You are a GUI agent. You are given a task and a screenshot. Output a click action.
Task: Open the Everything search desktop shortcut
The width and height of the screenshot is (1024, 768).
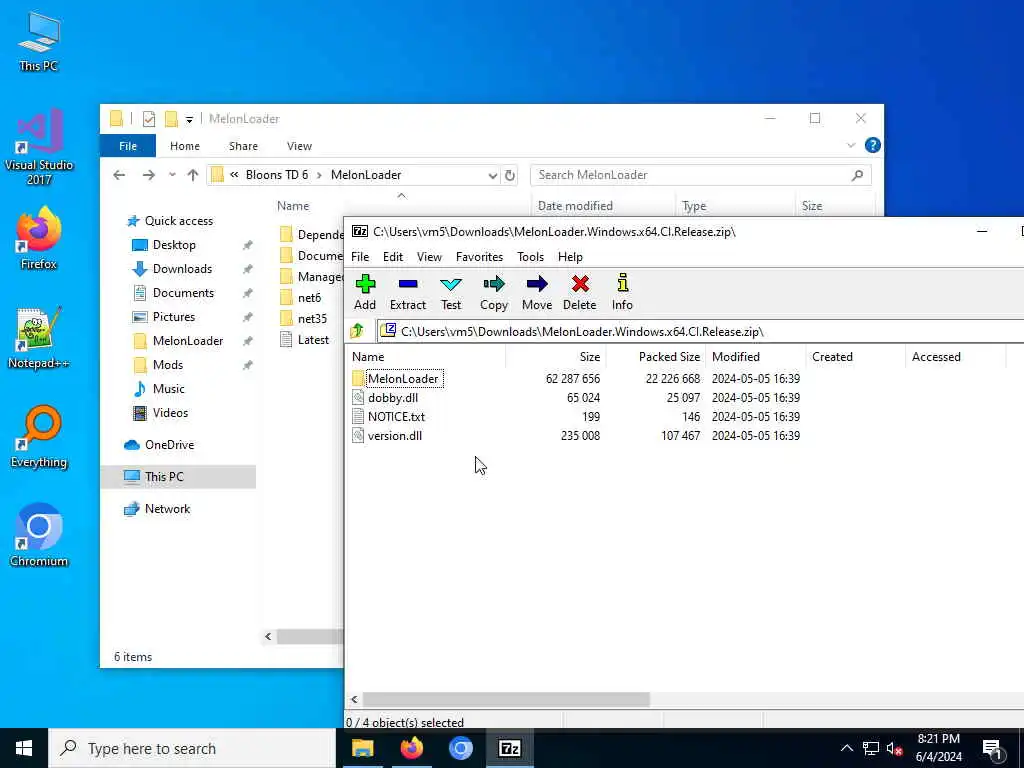click(39, 437)
